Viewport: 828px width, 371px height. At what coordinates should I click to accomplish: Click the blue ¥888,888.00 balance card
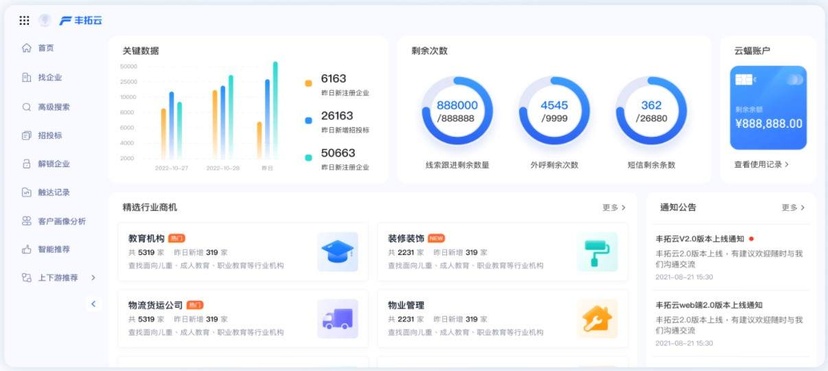pos(768,108)
